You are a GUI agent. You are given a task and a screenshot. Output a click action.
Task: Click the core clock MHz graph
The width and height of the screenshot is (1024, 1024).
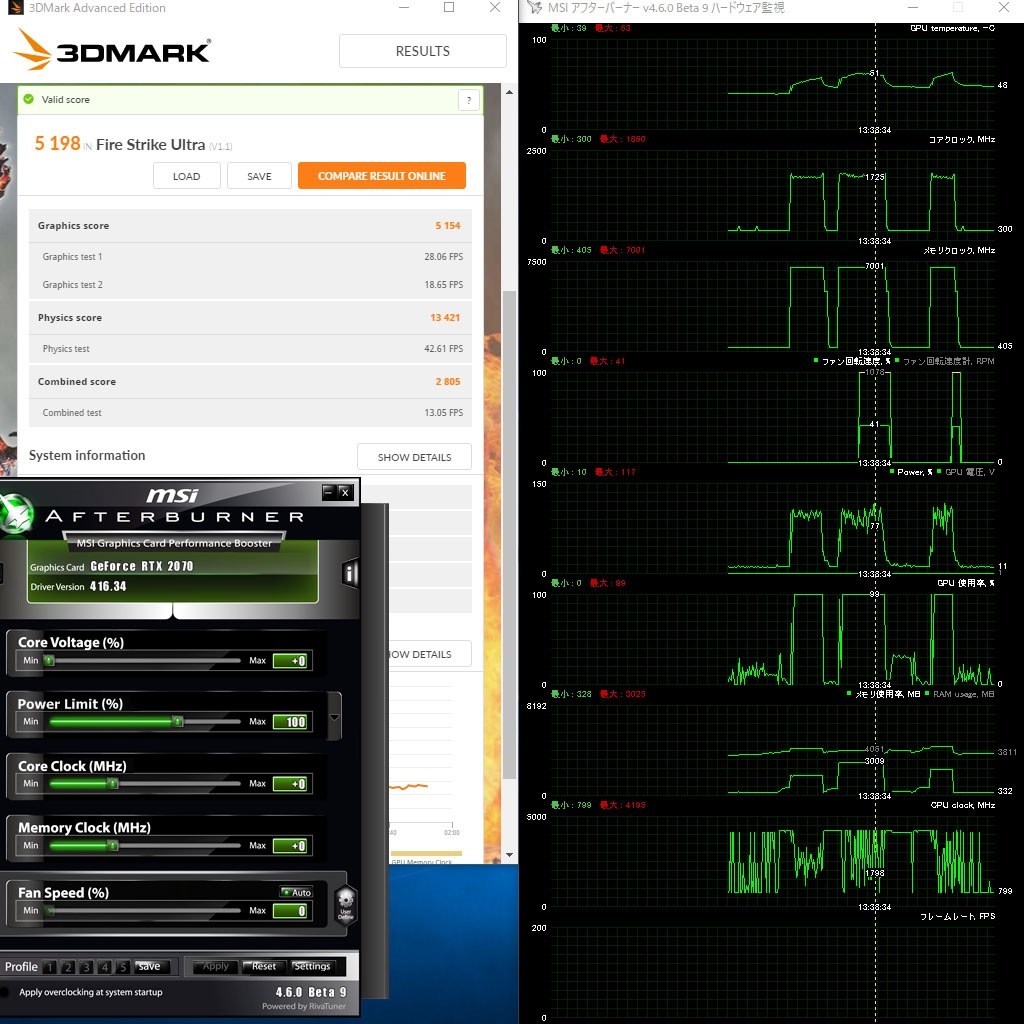772,196
